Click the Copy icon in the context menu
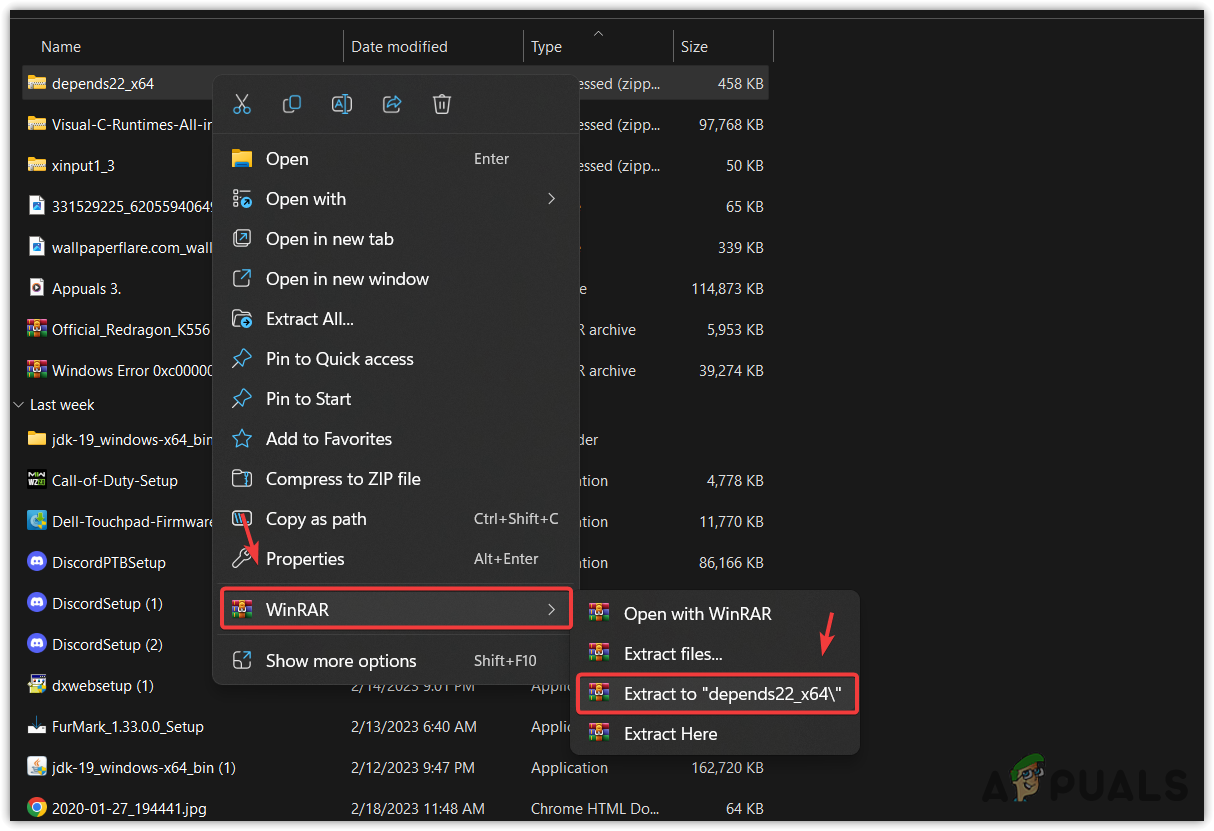 pos(291,103)
